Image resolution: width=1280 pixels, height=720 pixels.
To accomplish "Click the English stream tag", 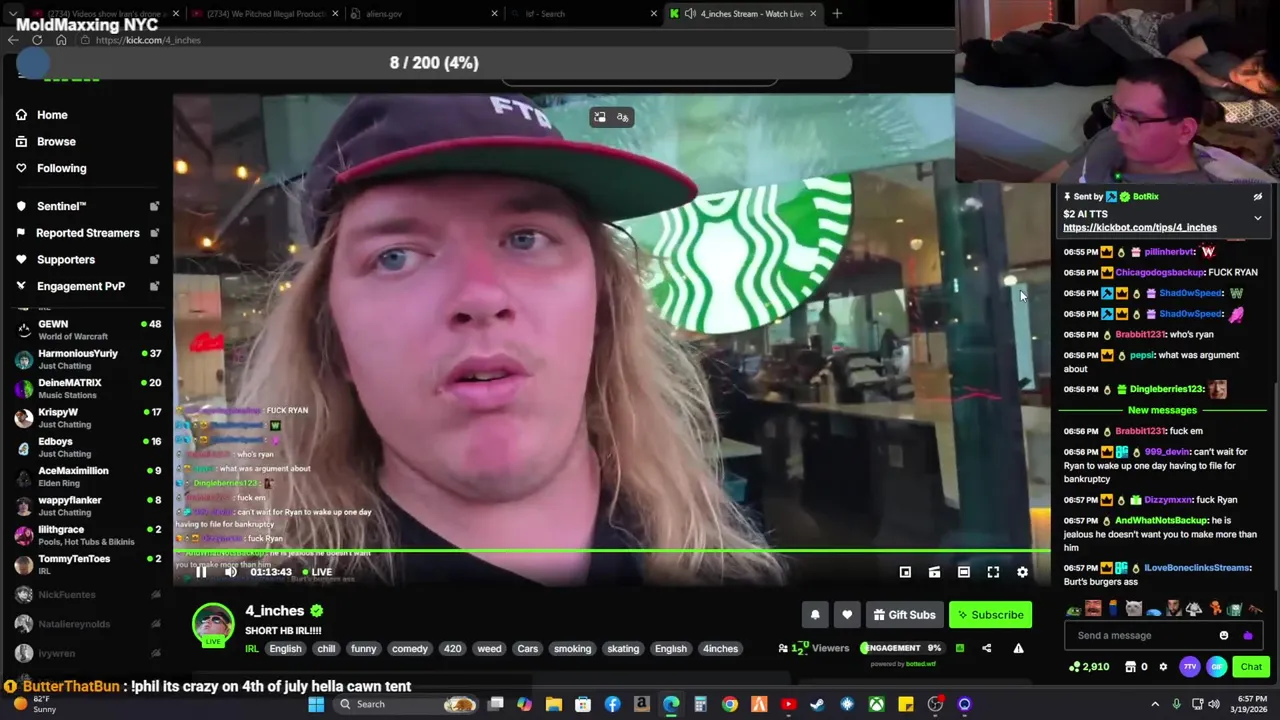I will 285,649.
